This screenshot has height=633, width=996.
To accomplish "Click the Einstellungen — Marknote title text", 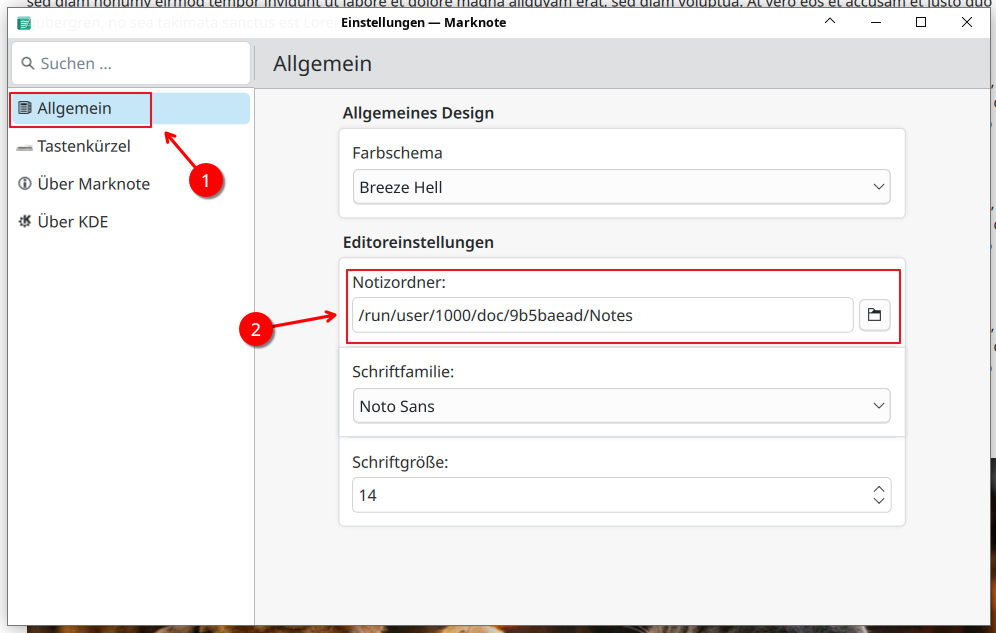I will coord(423,22).
